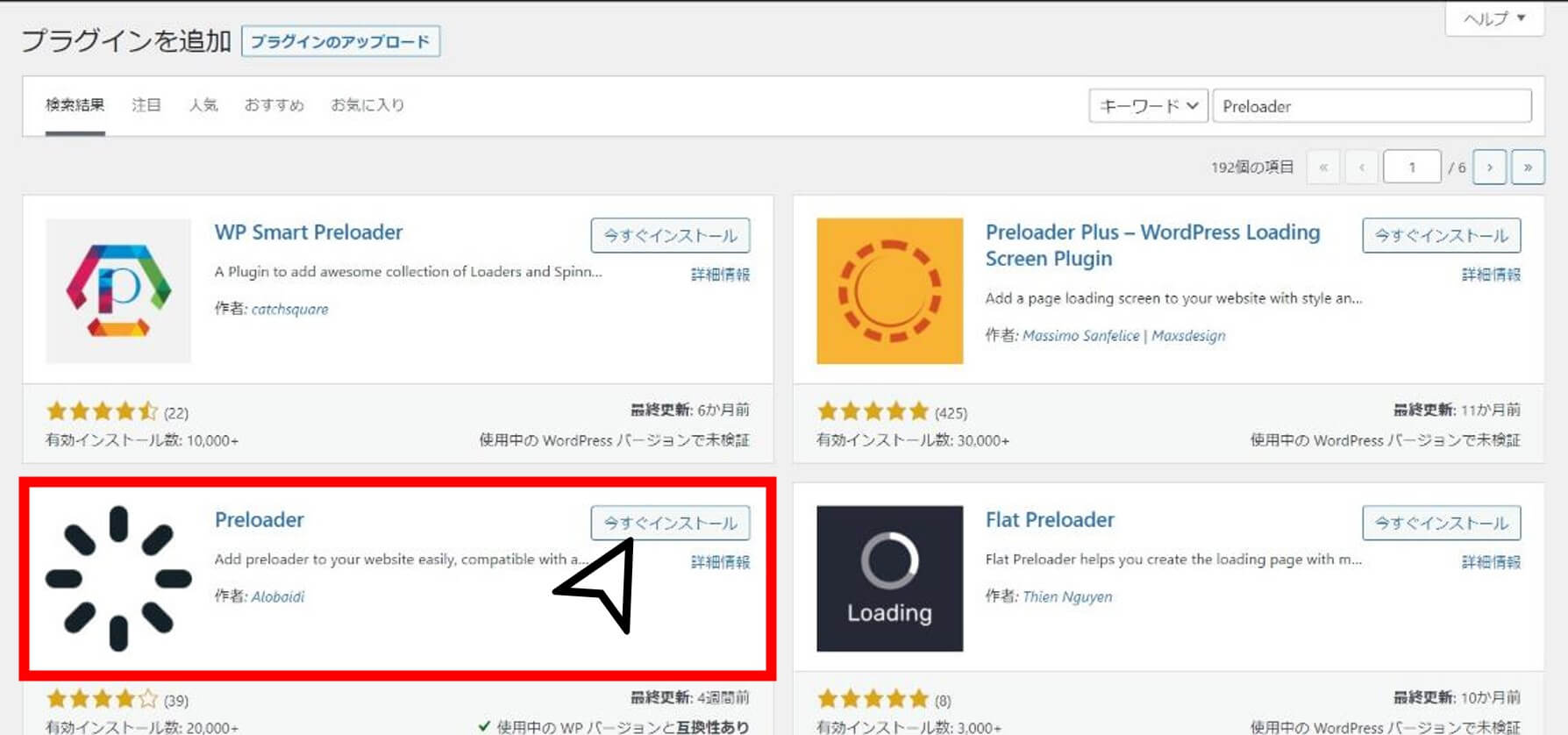Viewport: 1568px width, 735px height.
Task: Open Preloader Plus orange plugin icon
Action: point(889,291)
